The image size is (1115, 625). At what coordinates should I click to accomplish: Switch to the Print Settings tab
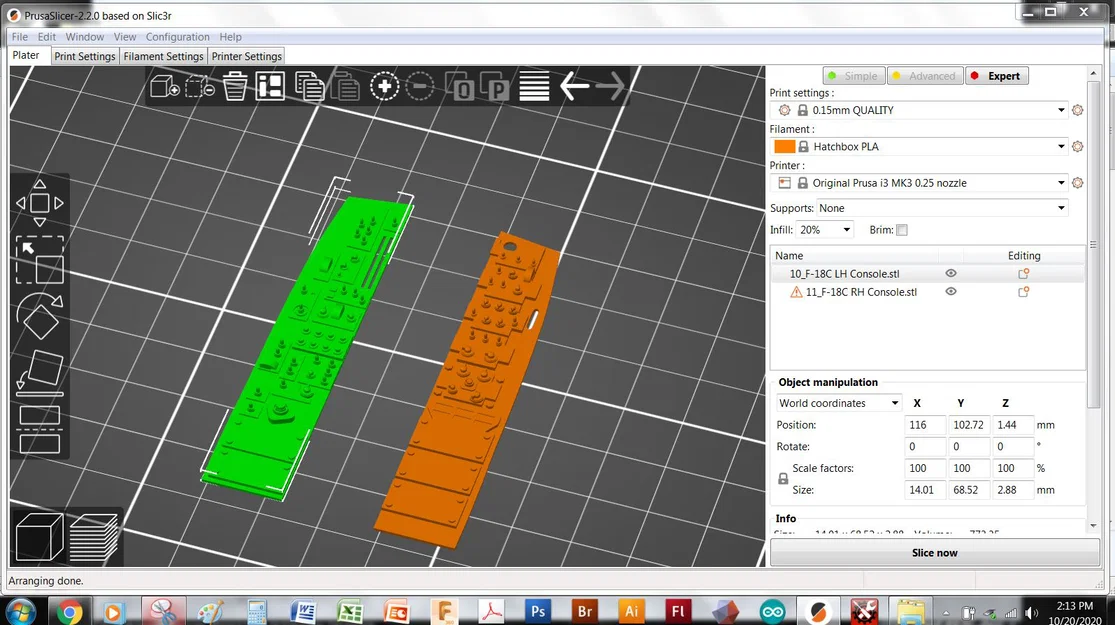click(x=85, y=56)
